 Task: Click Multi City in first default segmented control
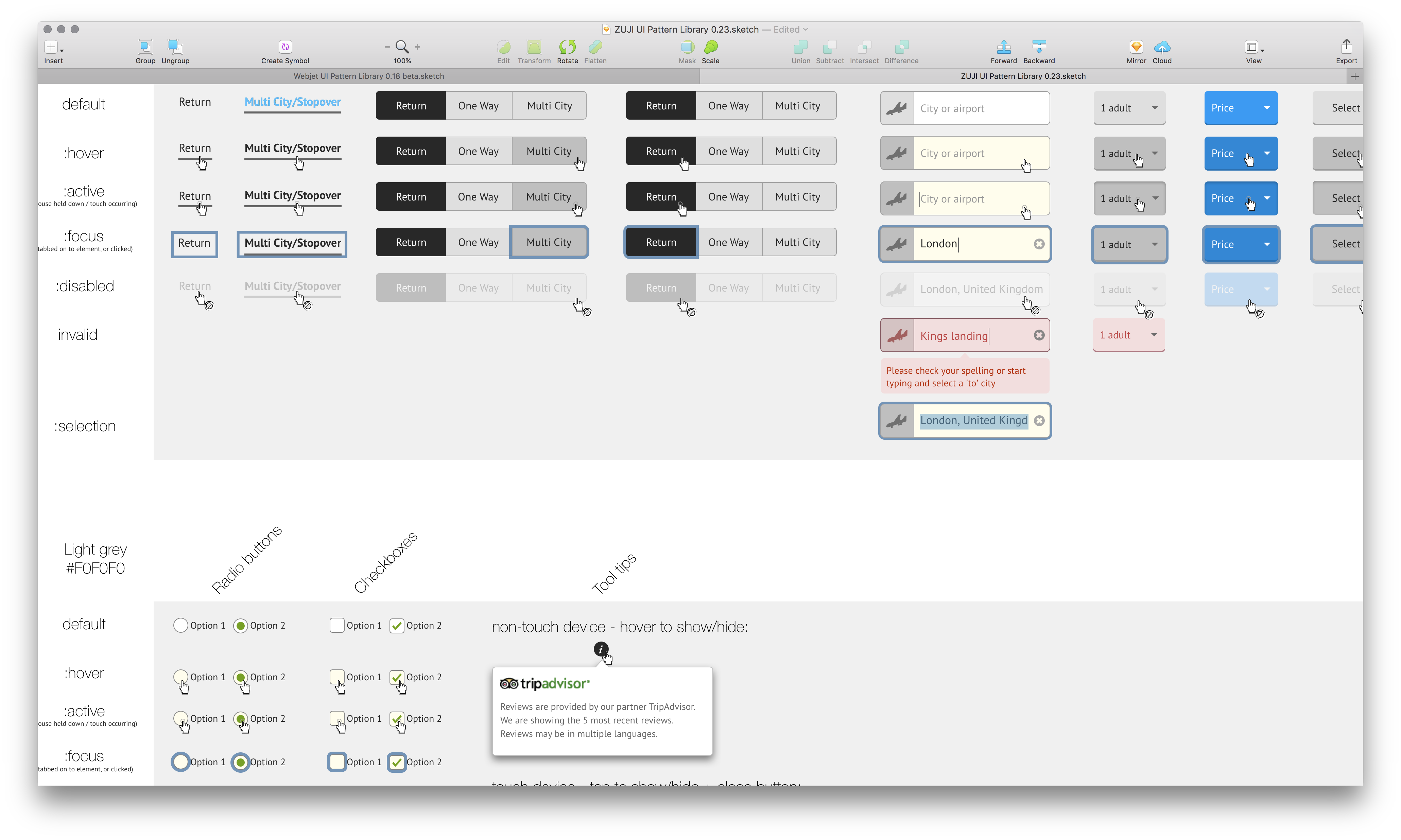tap(549, 106)
